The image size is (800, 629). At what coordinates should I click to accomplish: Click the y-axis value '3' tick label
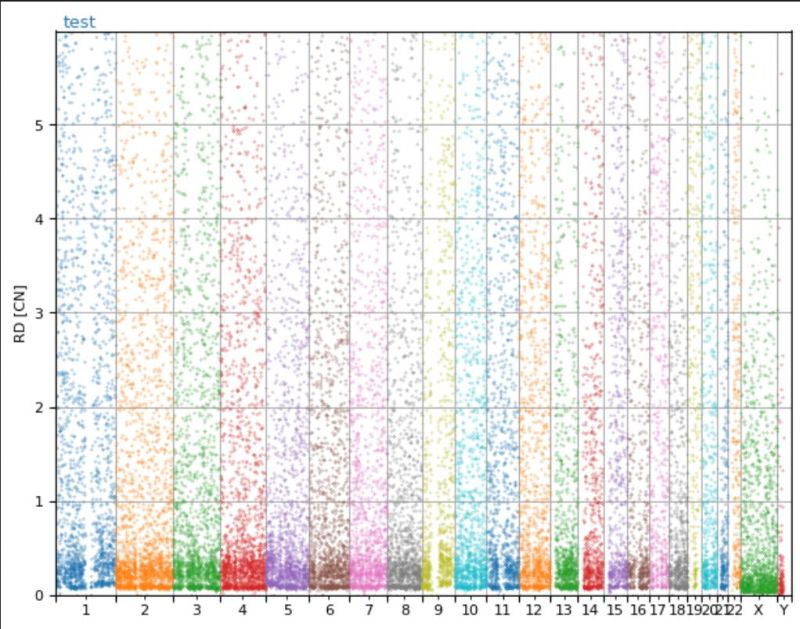click(41, 311)
